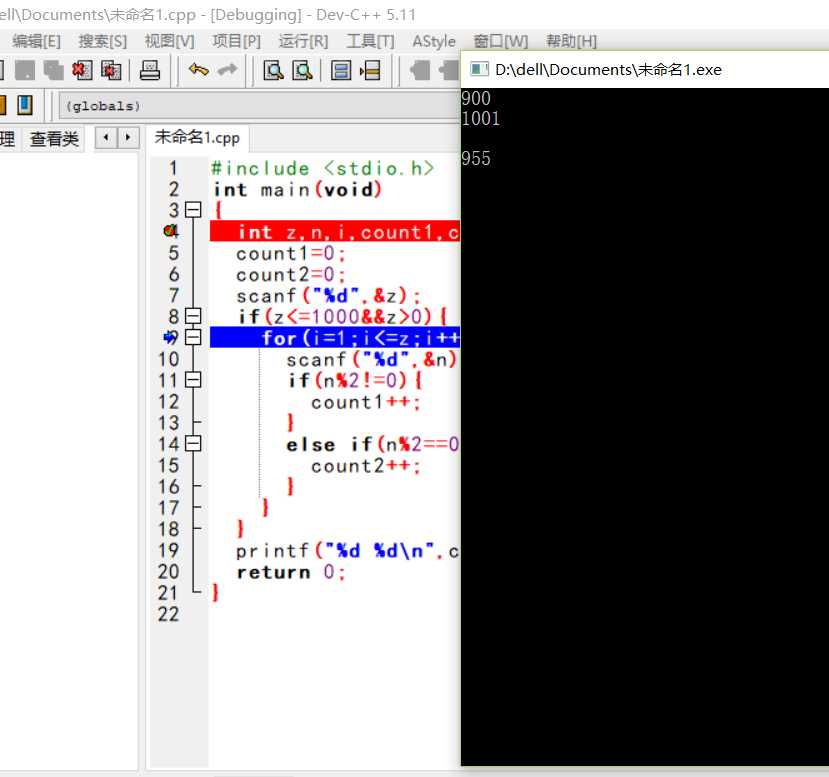Click the count2=0; code line
The image size is (829, 777).
point(291,274)
